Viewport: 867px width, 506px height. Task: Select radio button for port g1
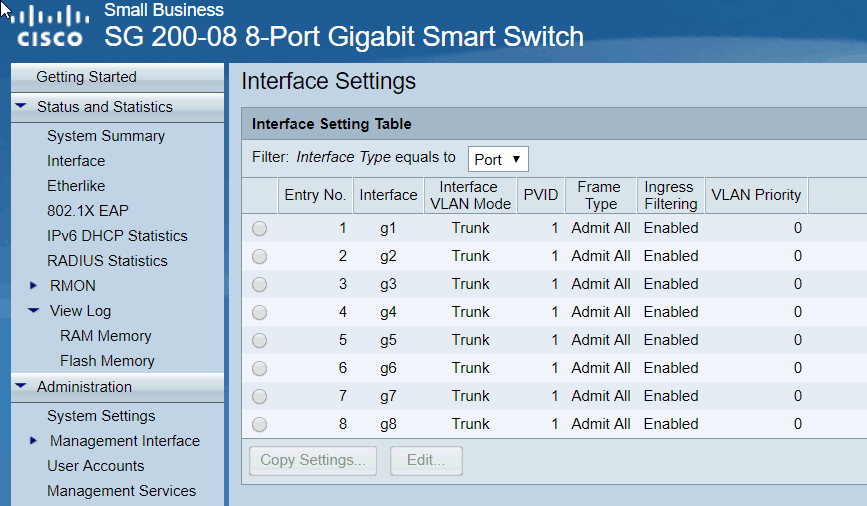260,228
